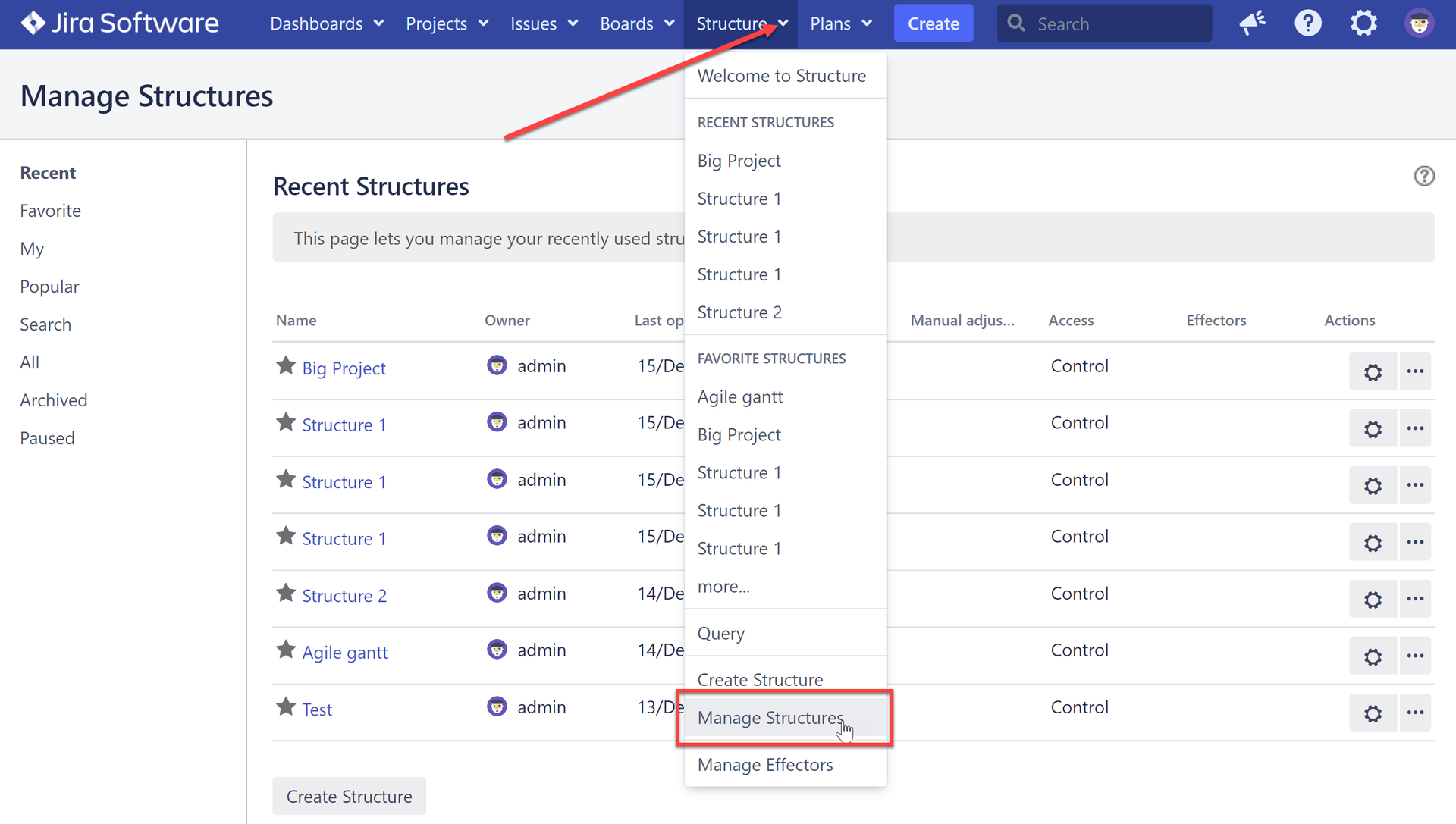Expand the Dashboards dropdown
1456x824 pixels.
[327, 23]
